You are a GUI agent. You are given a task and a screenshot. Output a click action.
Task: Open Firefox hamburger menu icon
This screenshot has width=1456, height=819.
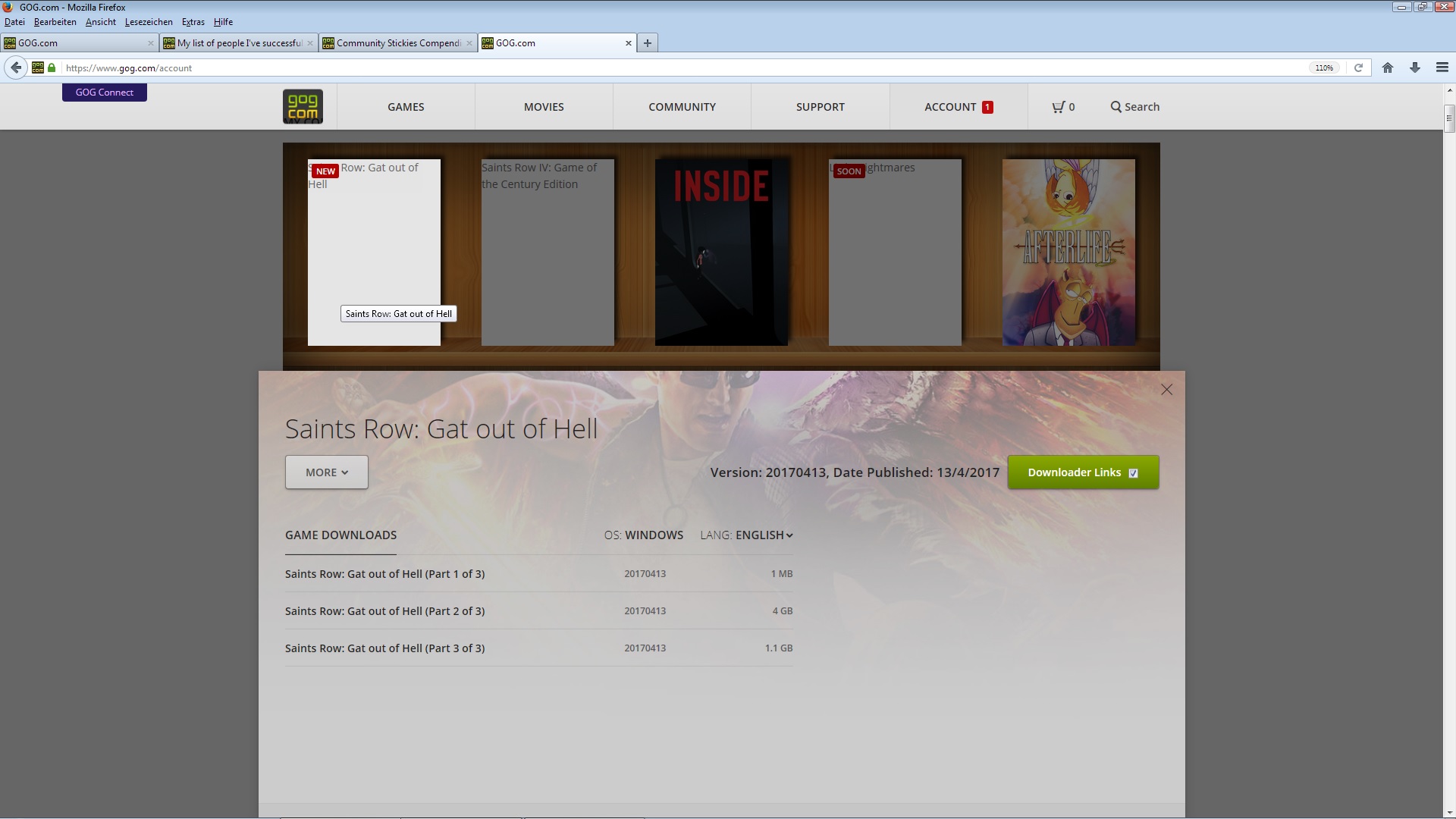pos(1442,67)
